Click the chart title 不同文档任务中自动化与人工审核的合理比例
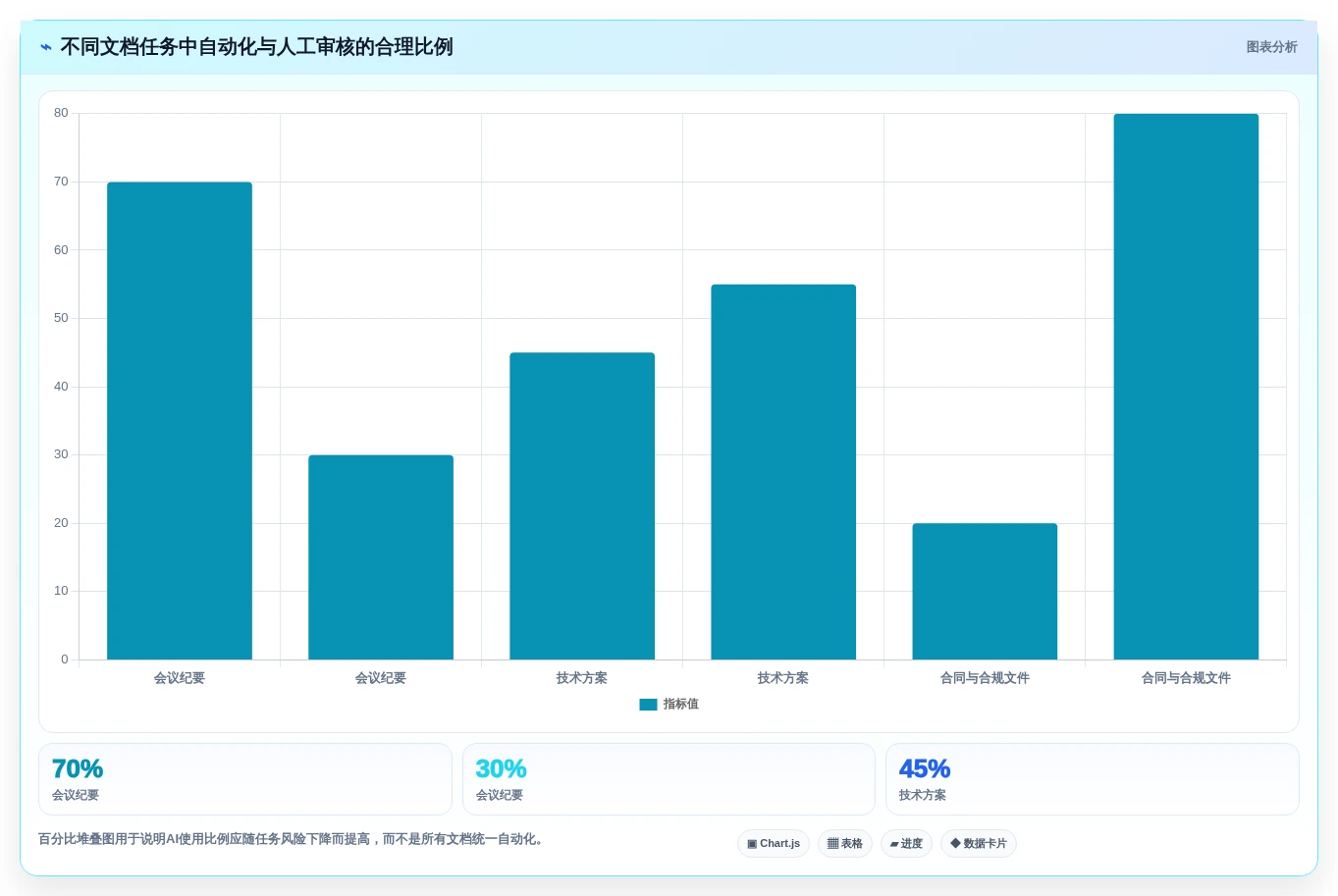1338x896 pixels. (256, 47)
